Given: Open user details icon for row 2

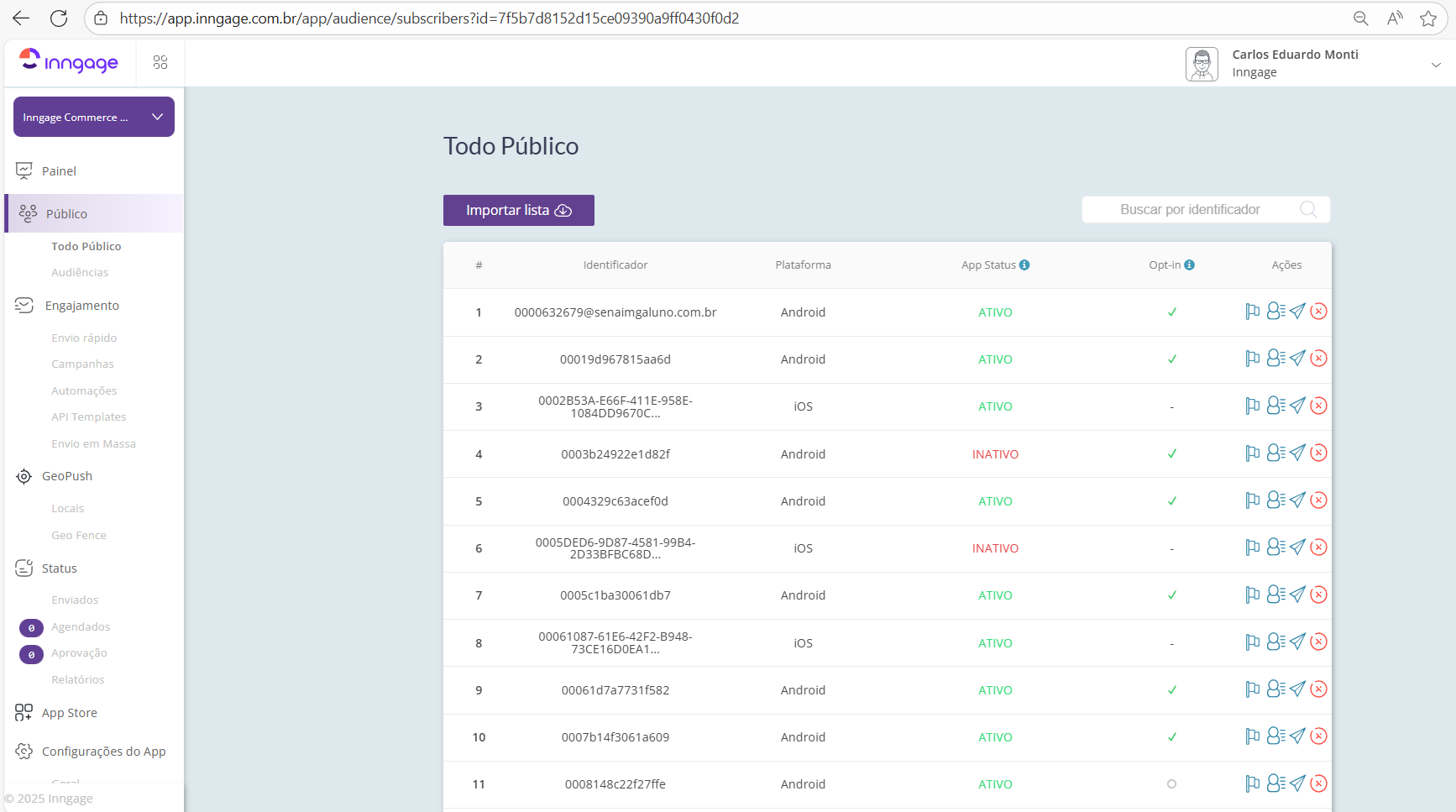Looking at the screenshot, I should click(1275, 359).
